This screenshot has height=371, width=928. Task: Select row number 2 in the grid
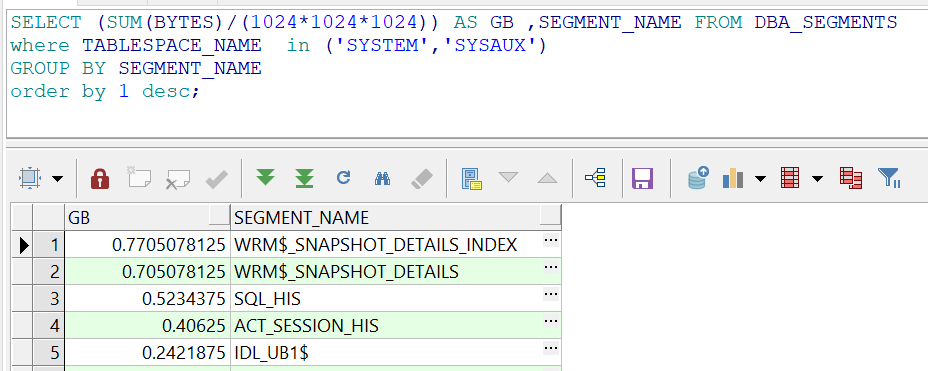click(49, 272)
